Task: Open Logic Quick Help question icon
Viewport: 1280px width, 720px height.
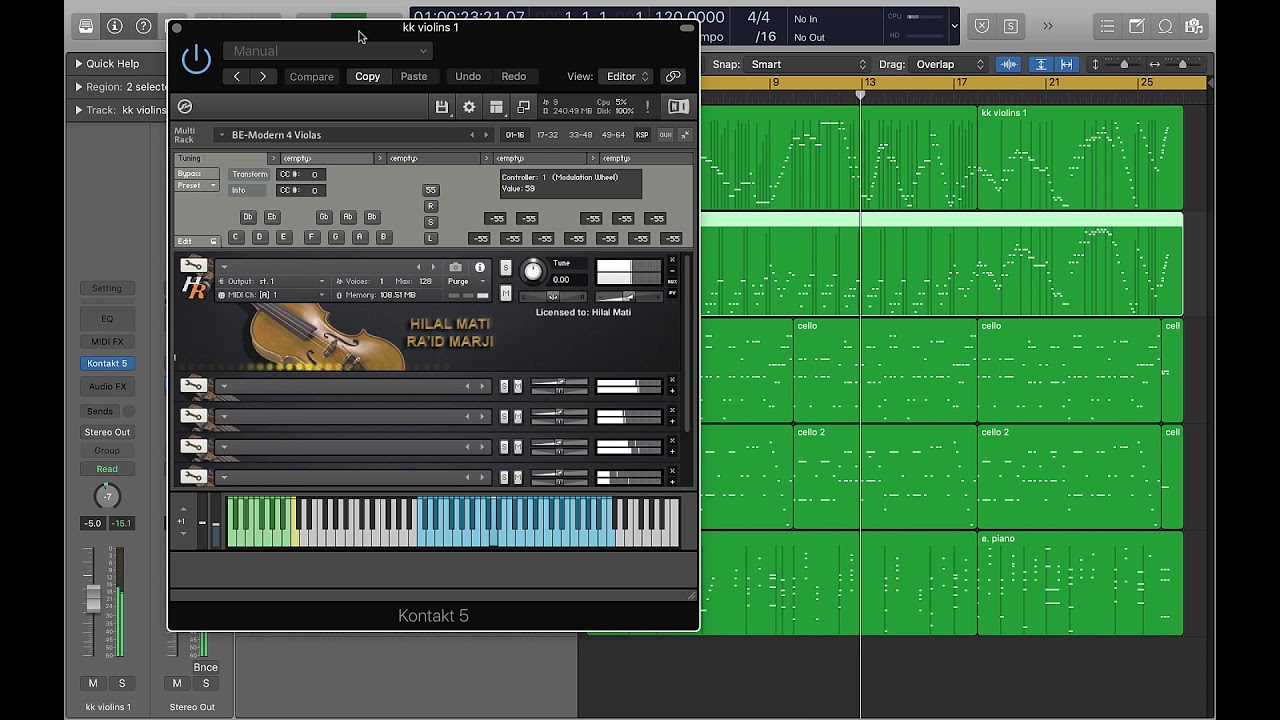Action: [144, 26]
